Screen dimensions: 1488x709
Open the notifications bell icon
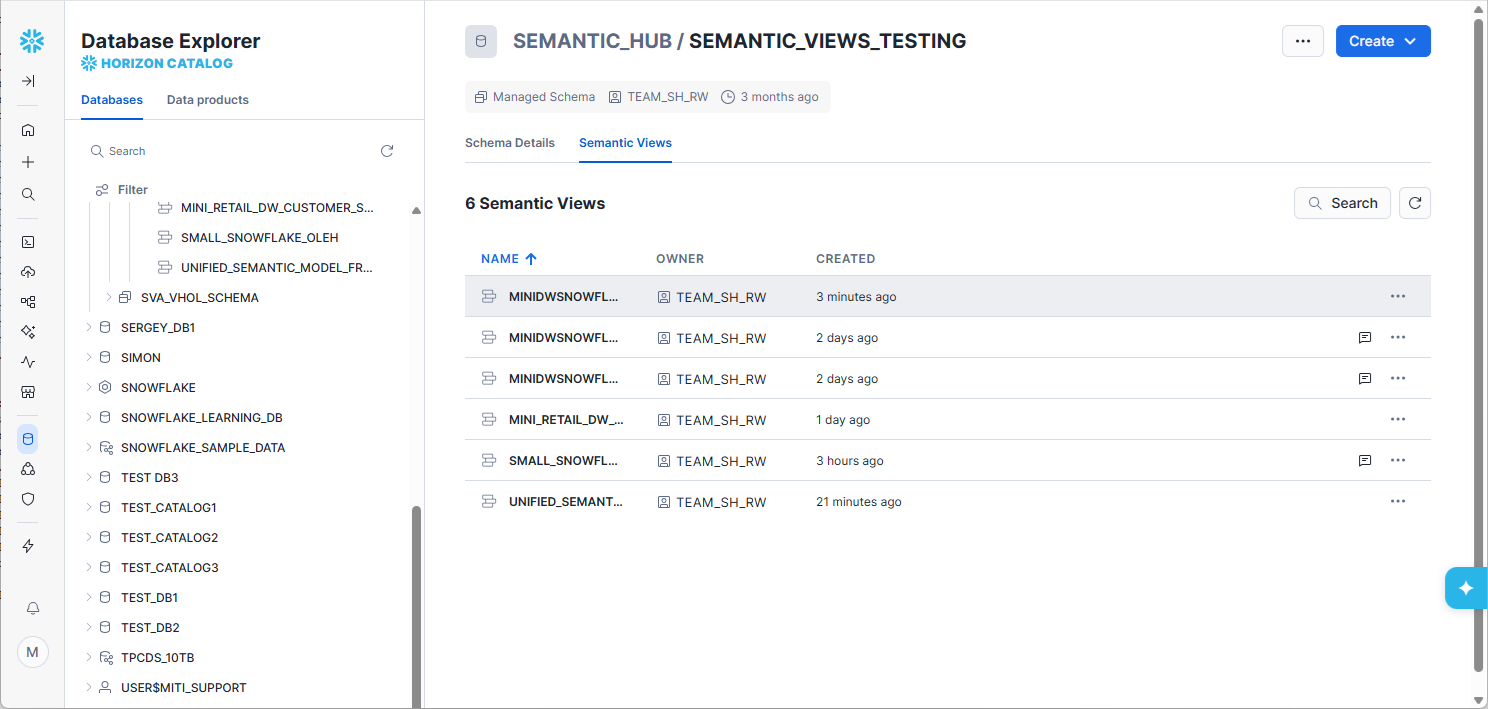(32, 608)
